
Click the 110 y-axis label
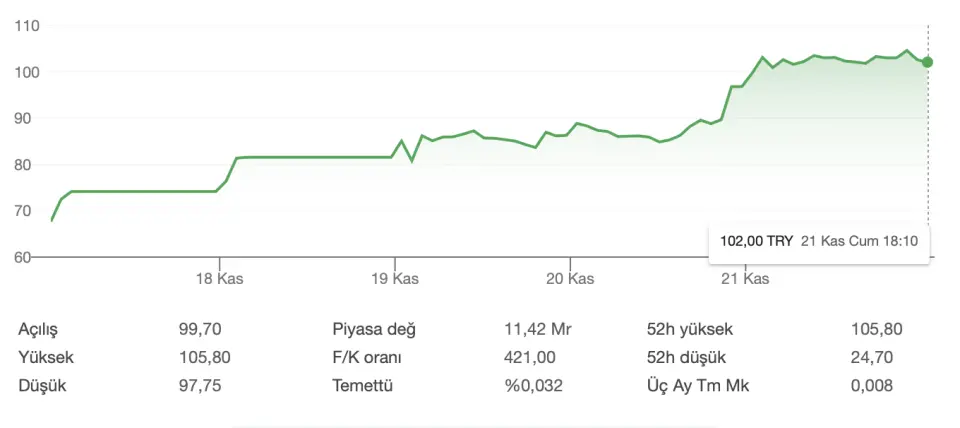point(27,25)
